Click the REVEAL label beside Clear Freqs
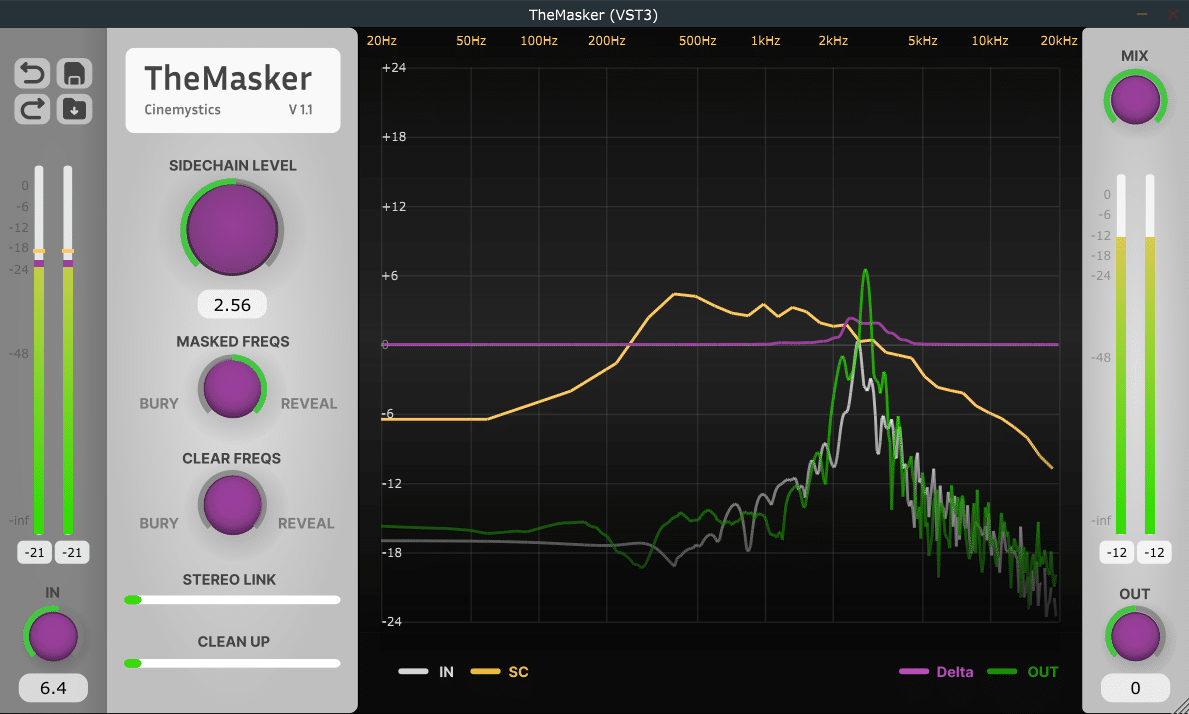 coord(306,523)
